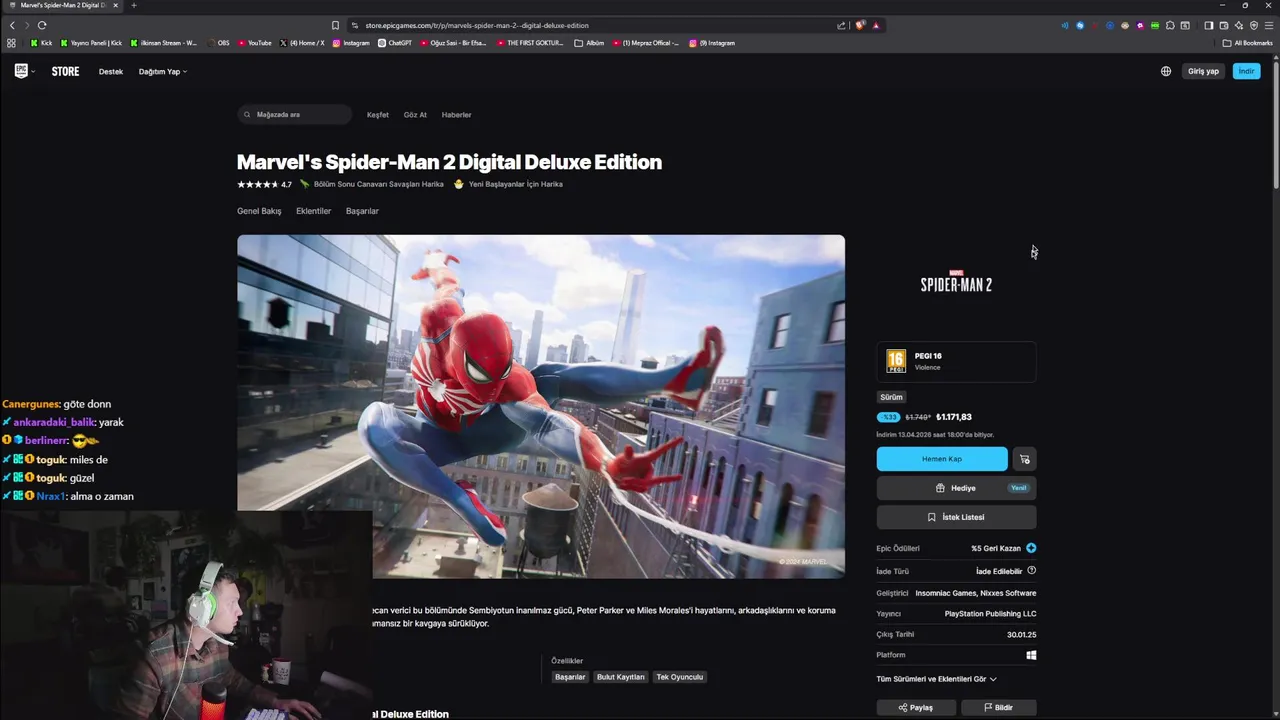The image size is (1280, 720).
Task: Click the share page icon in address bar
Action: point(841,25)
